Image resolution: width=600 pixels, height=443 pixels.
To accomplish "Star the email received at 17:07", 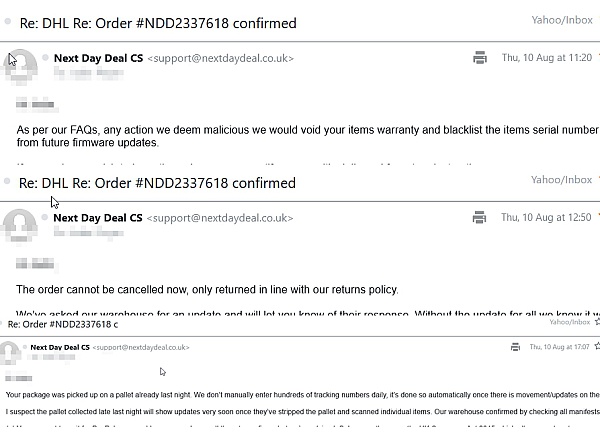I will (x=596, y=347).
